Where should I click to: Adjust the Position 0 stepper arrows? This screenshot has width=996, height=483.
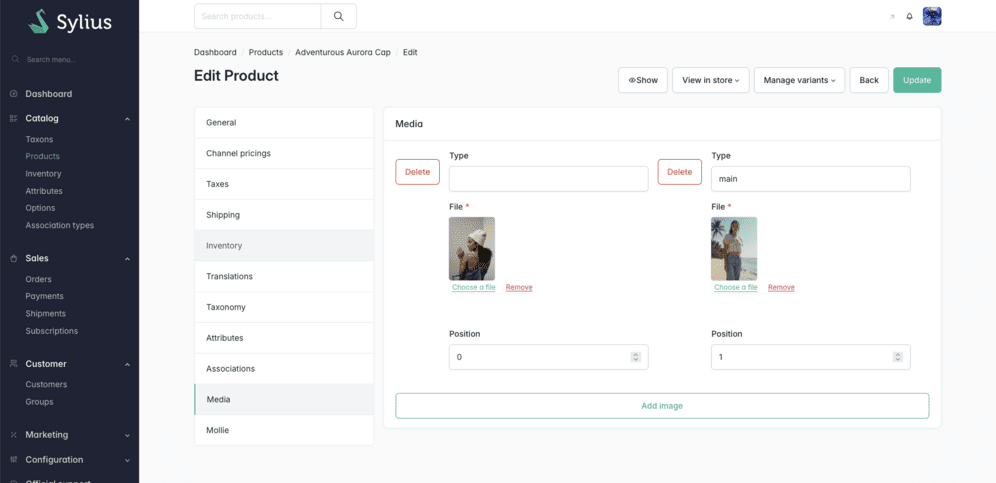pyautogui.click(x=635, y=357)
